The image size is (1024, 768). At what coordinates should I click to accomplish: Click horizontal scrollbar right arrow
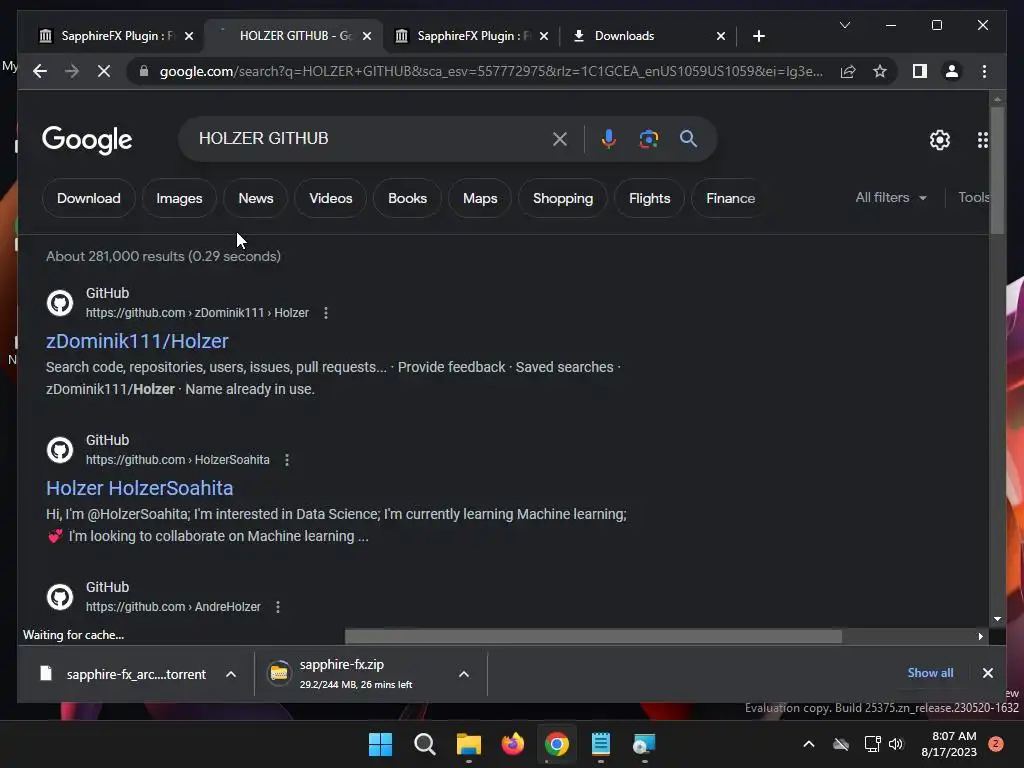tap(980, 636)
